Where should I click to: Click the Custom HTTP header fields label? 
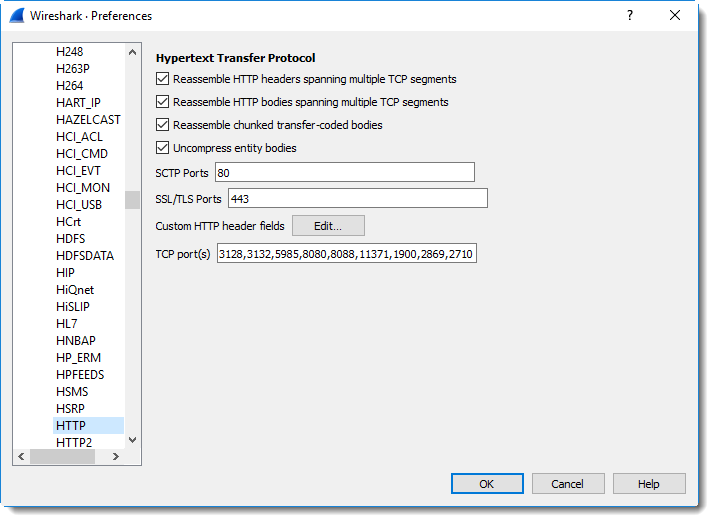coord(220,226)
